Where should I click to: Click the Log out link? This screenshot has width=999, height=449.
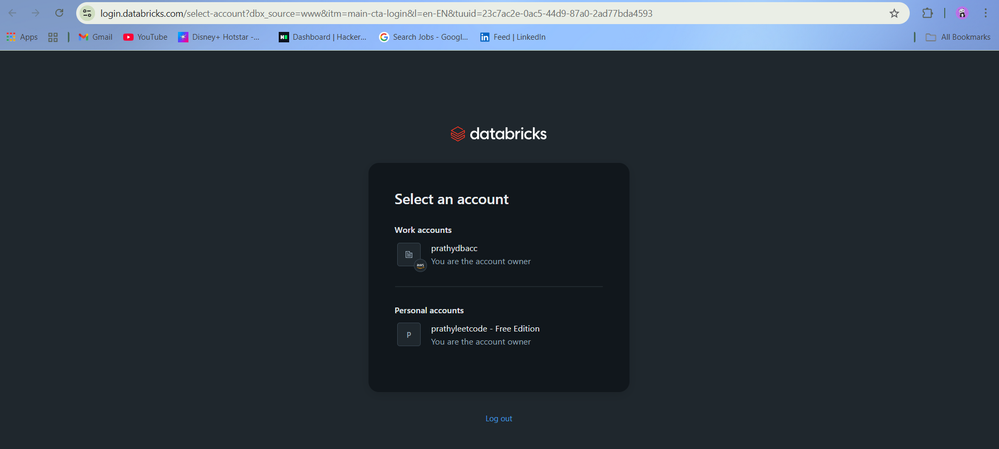pos(499,418)
